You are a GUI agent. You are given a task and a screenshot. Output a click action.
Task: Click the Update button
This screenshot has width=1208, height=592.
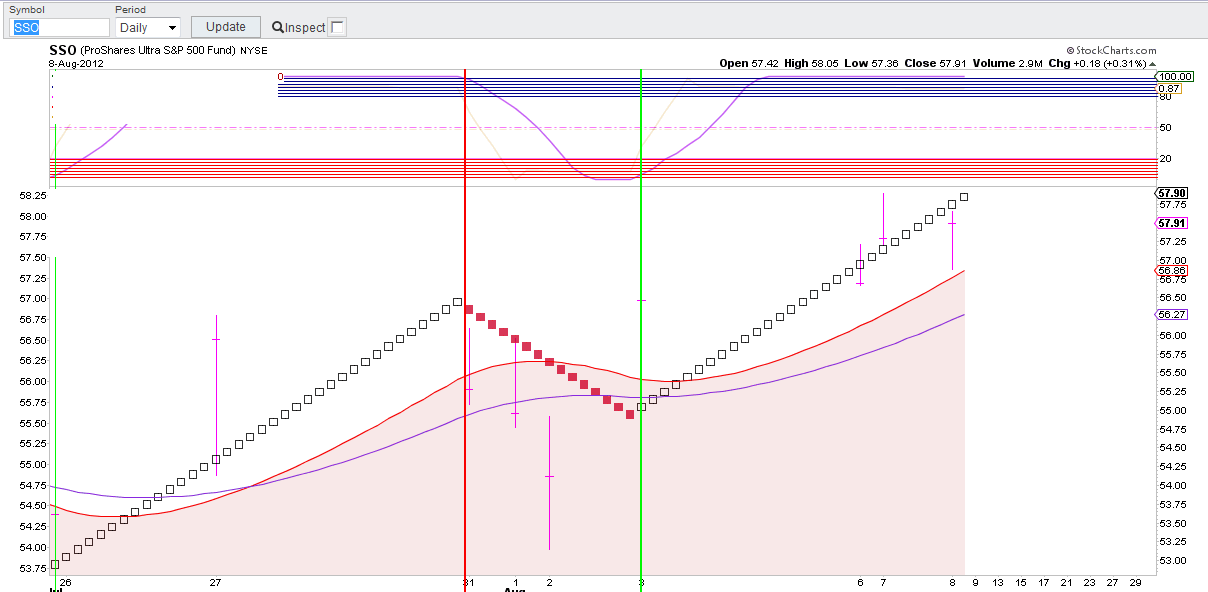[226, 27]
